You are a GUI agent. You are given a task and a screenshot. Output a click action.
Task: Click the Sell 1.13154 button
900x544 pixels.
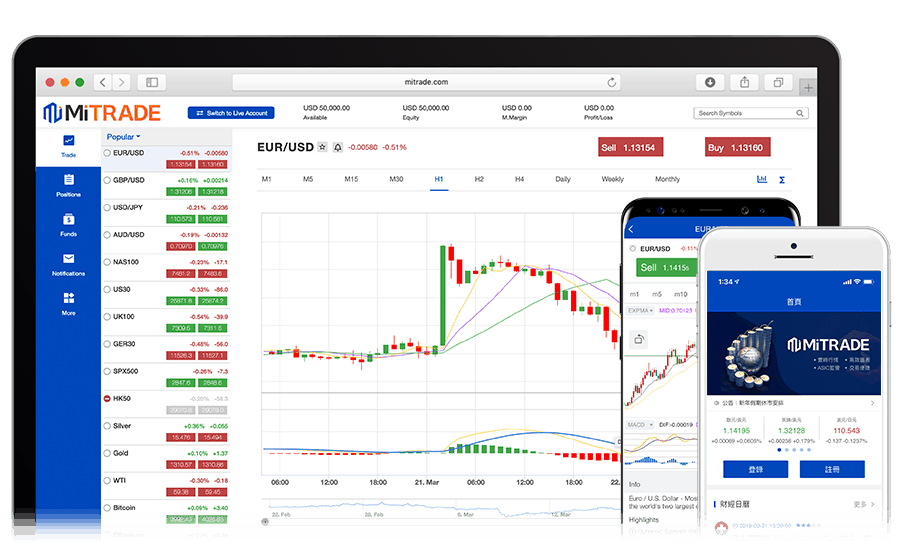click(x=631, y=147)
